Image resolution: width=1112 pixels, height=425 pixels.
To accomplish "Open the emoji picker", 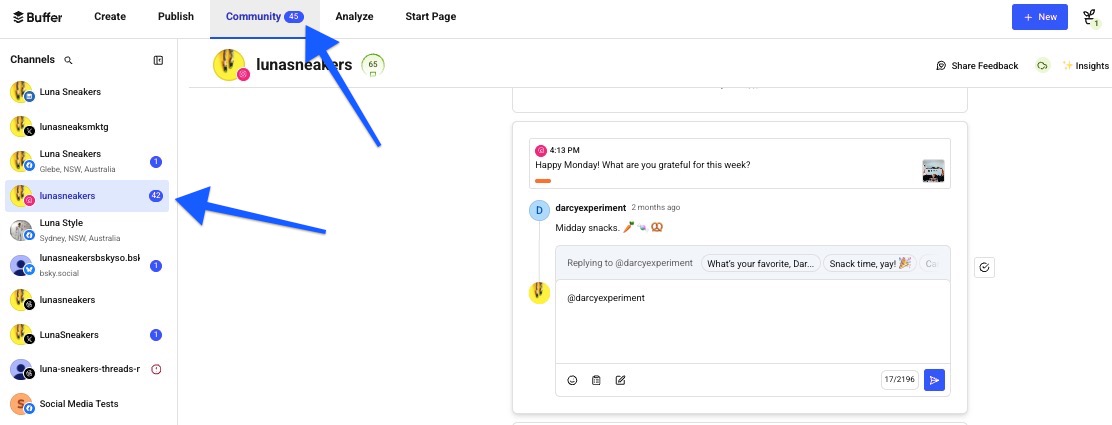I will [572, 380].
